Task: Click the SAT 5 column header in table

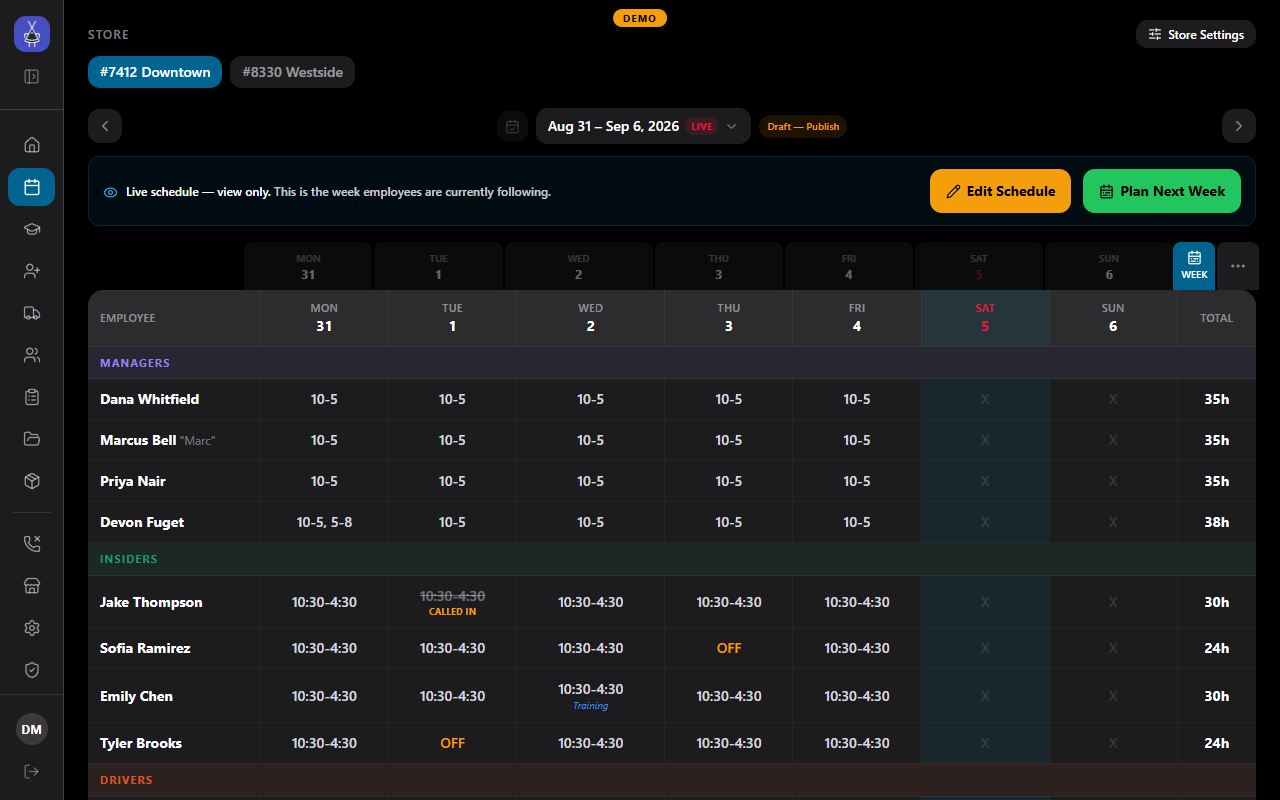Action: click(985, 318)
